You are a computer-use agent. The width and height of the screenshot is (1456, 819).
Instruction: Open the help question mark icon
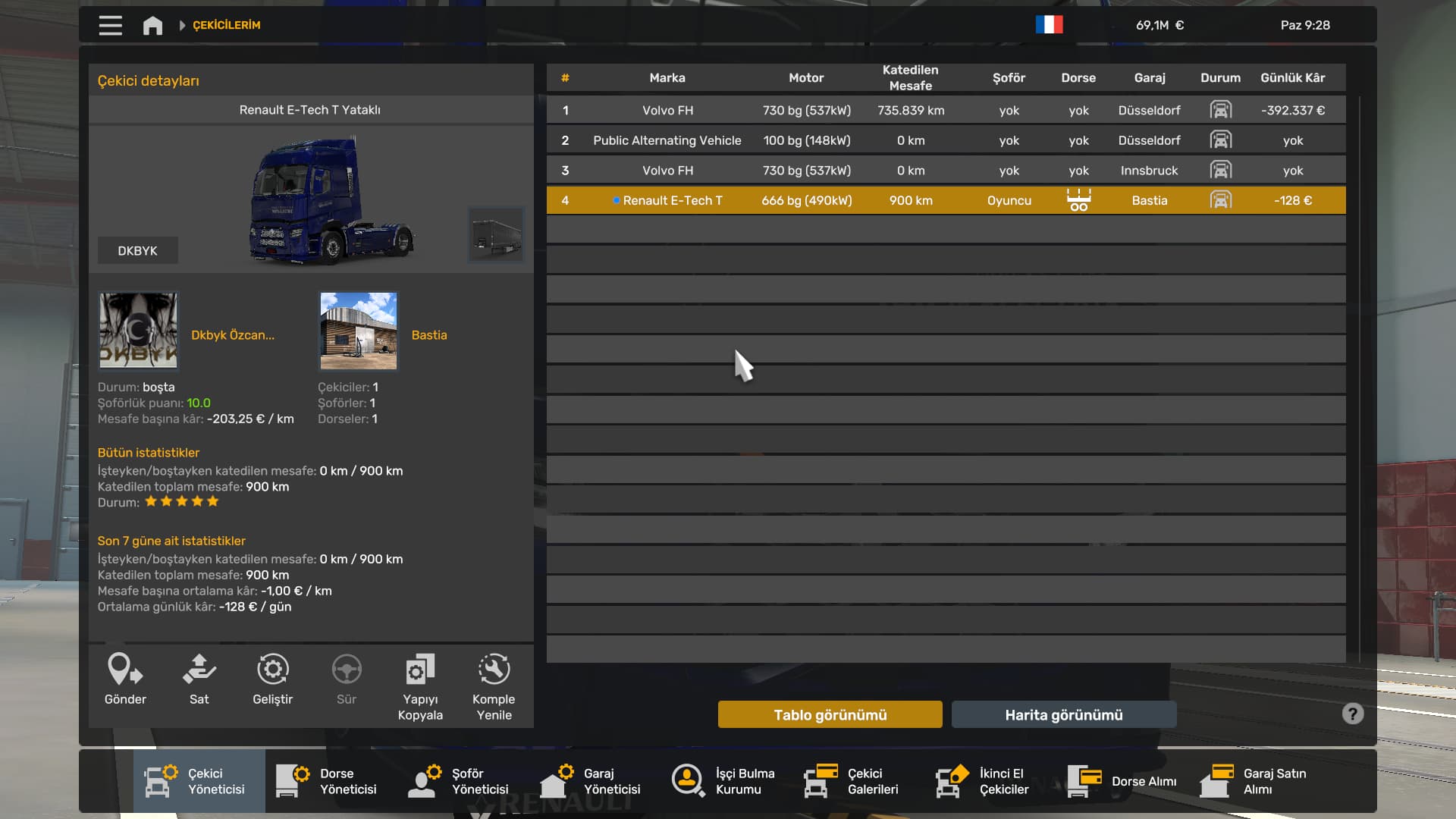(1353, 714)
